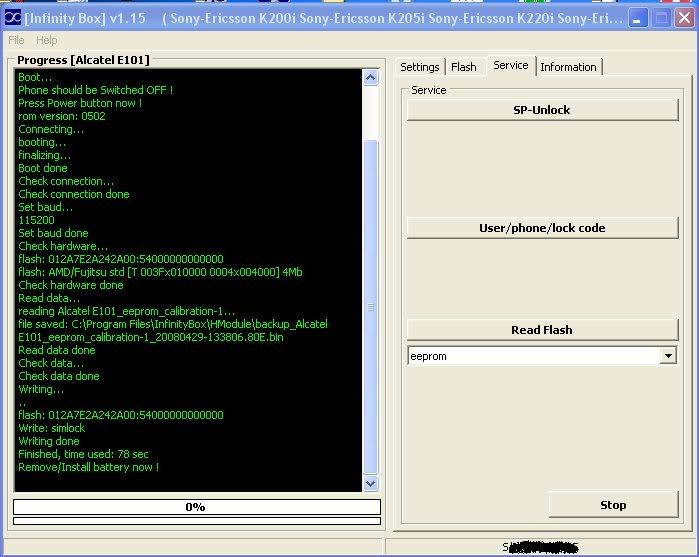Image resolution: width=699 pixels, height=557 pixels.
Task: Click the 0% progress bar
Action: tap(197, 507)
